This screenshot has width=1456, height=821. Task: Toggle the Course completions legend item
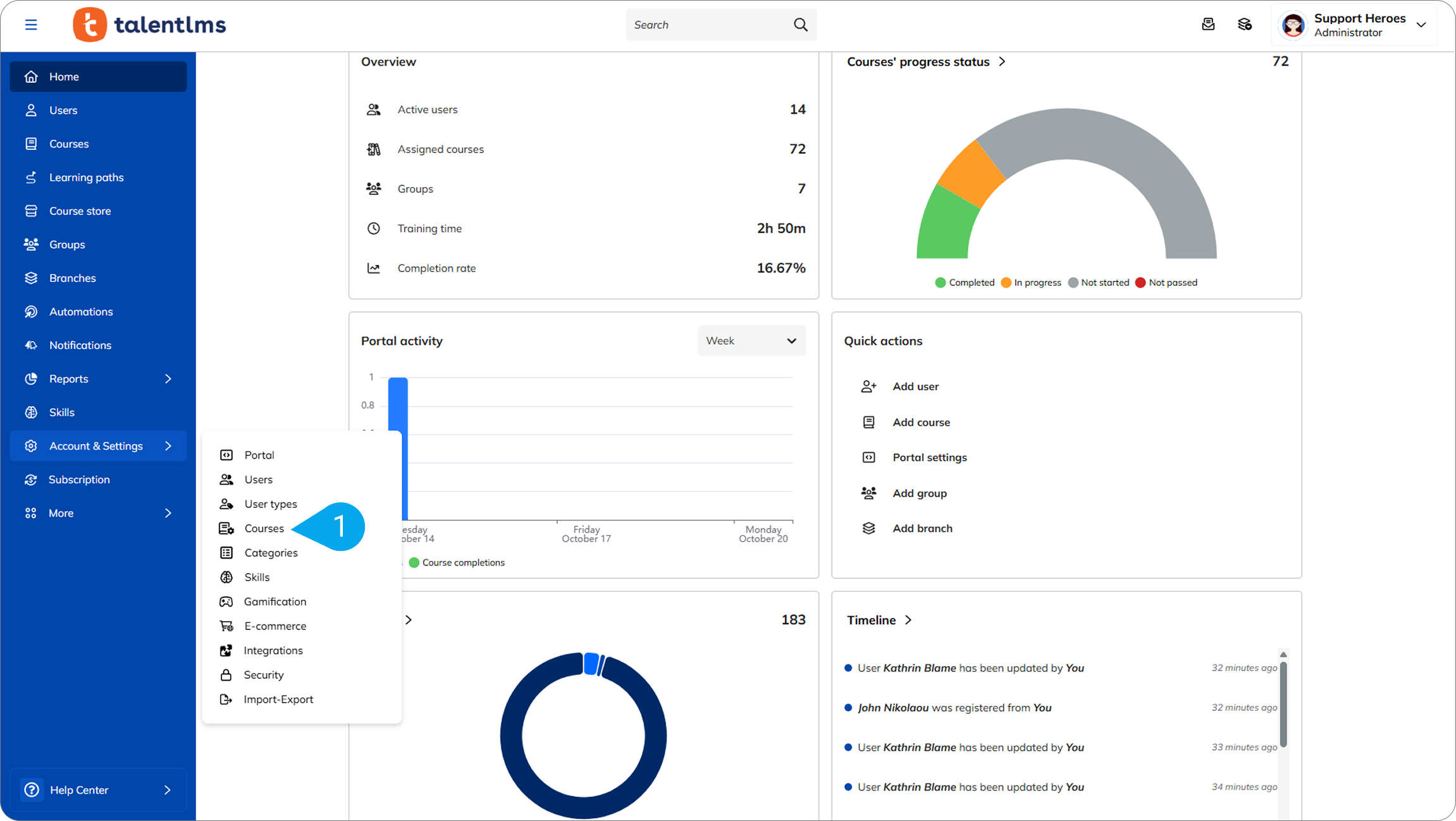coord(457,562)
